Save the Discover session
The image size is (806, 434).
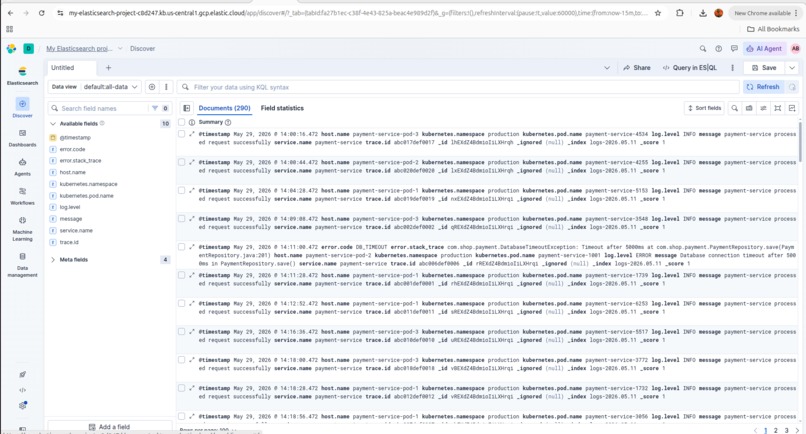pos(764,68)
